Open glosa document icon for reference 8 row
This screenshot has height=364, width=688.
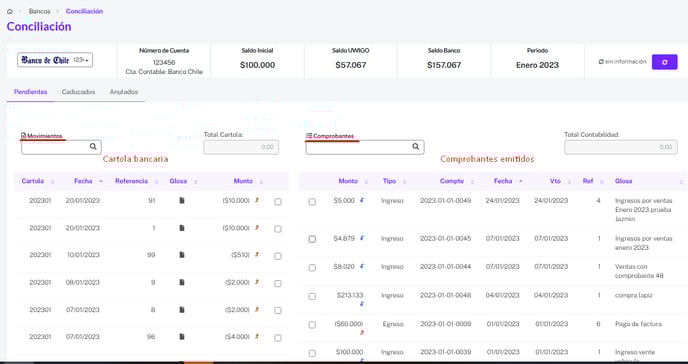(182, 310)
